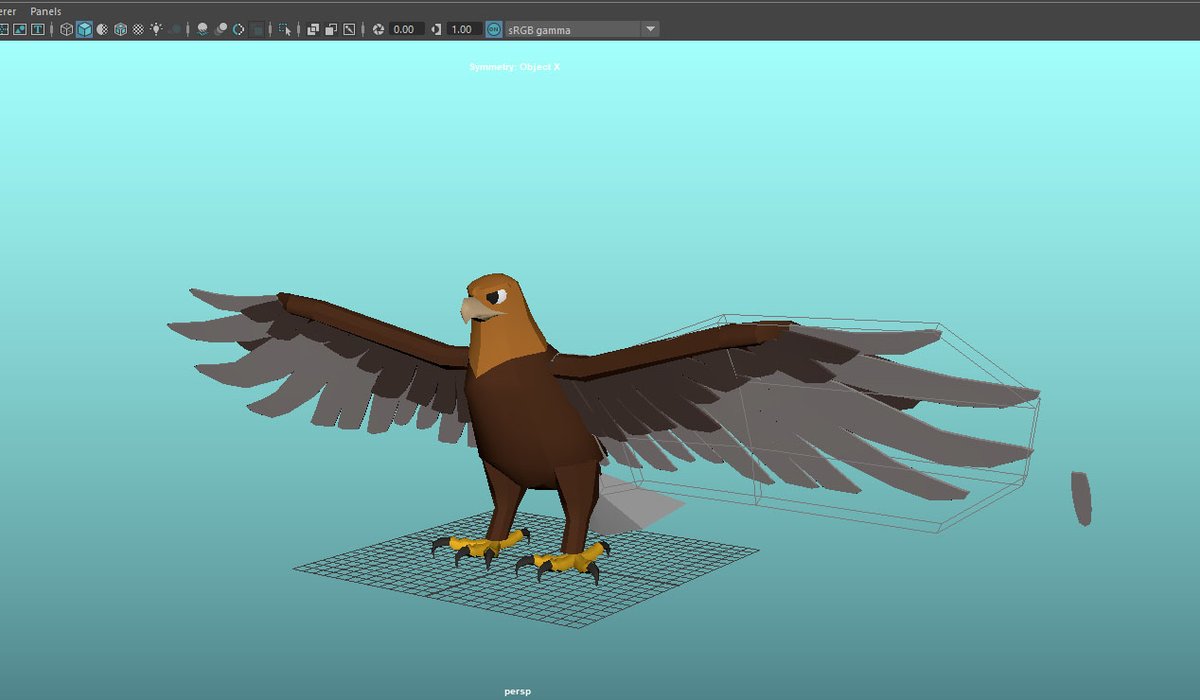This screenshot has height=700, width=1200.
Task: Toggle Screen Space Ambient Occlusion icon
Action: point(202,29)
